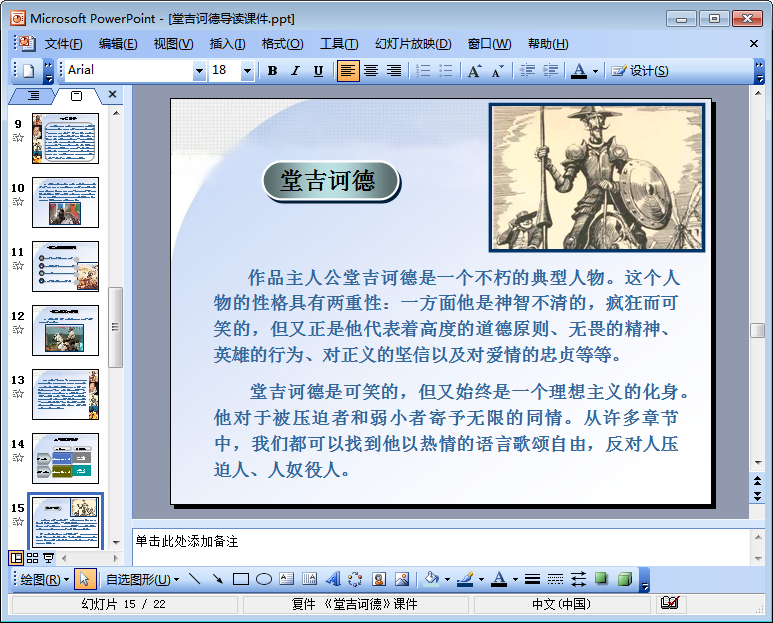Toggle bulleted list formatting
The height and width of the screenshot is (623, 773).
click(446, 71)
